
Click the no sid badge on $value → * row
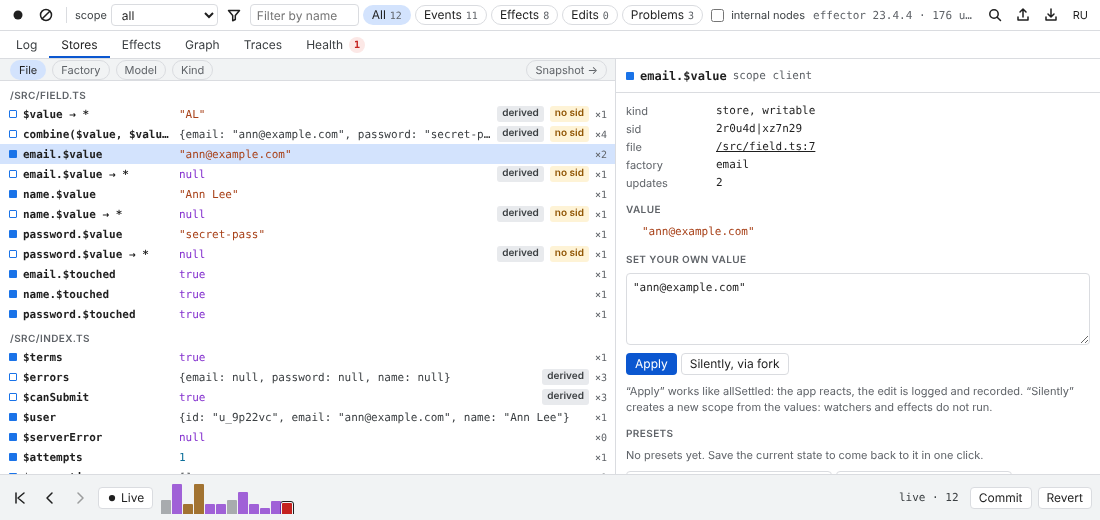click(x=569, y=113)
